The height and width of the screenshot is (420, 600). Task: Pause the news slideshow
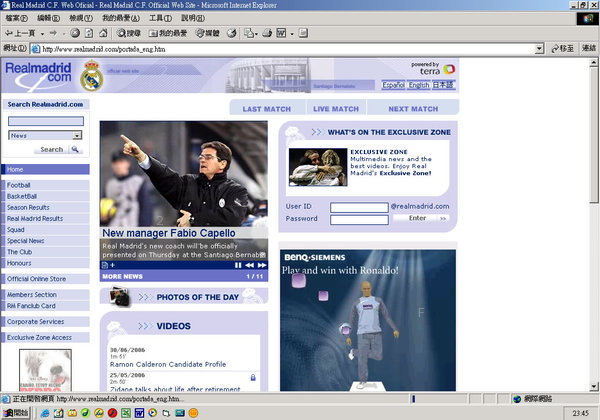point(238,265)
